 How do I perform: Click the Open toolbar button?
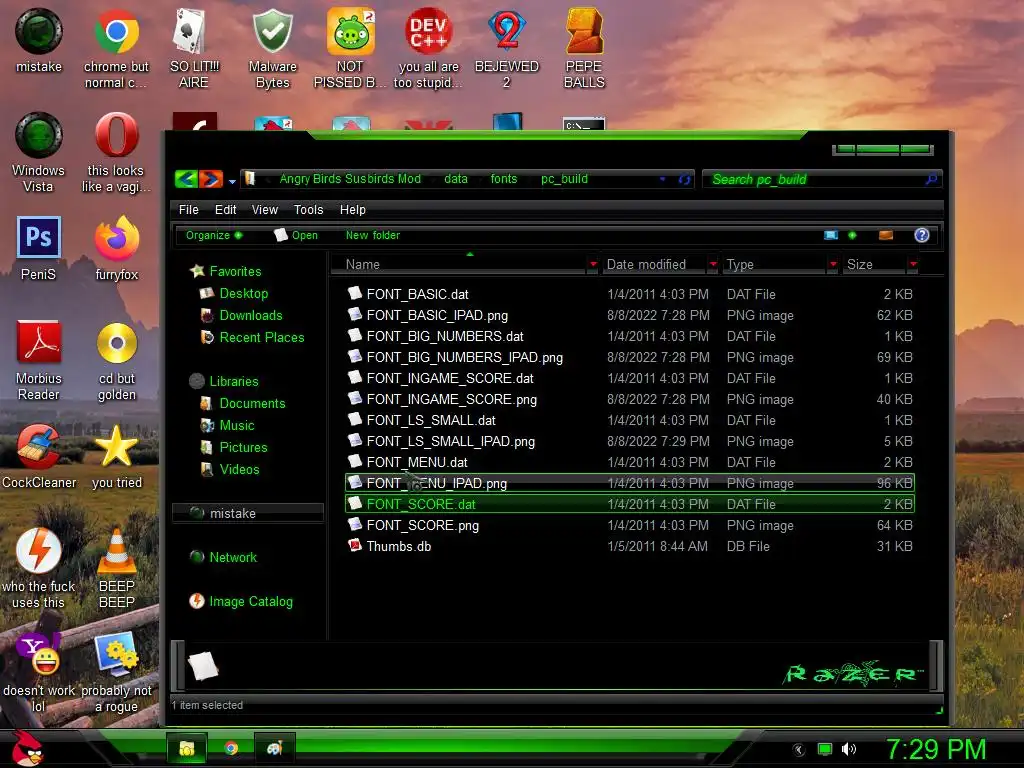click(x=296, y=235)
